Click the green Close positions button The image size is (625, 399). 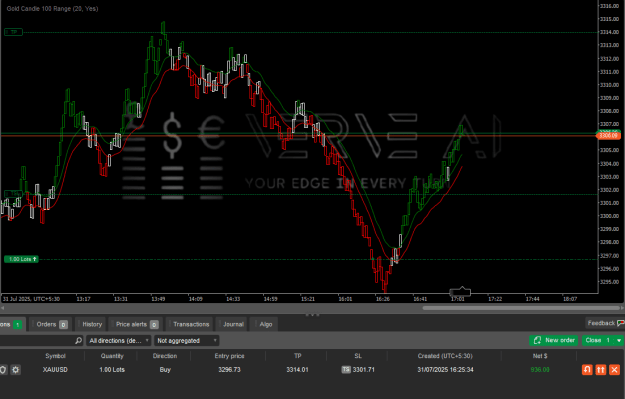point(597,340)
